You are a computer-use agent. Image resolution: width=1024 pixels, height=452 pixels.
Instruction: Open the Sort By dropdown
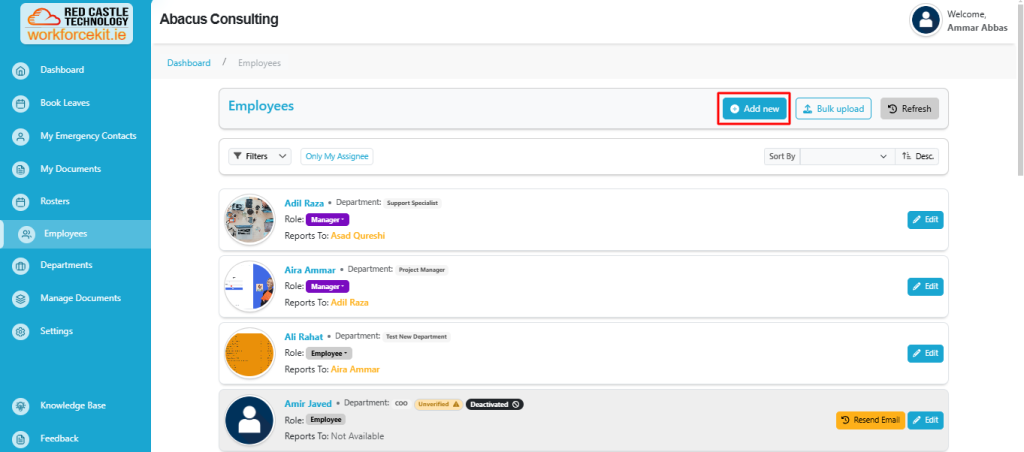pyautogui.click(x=846, y=156)
